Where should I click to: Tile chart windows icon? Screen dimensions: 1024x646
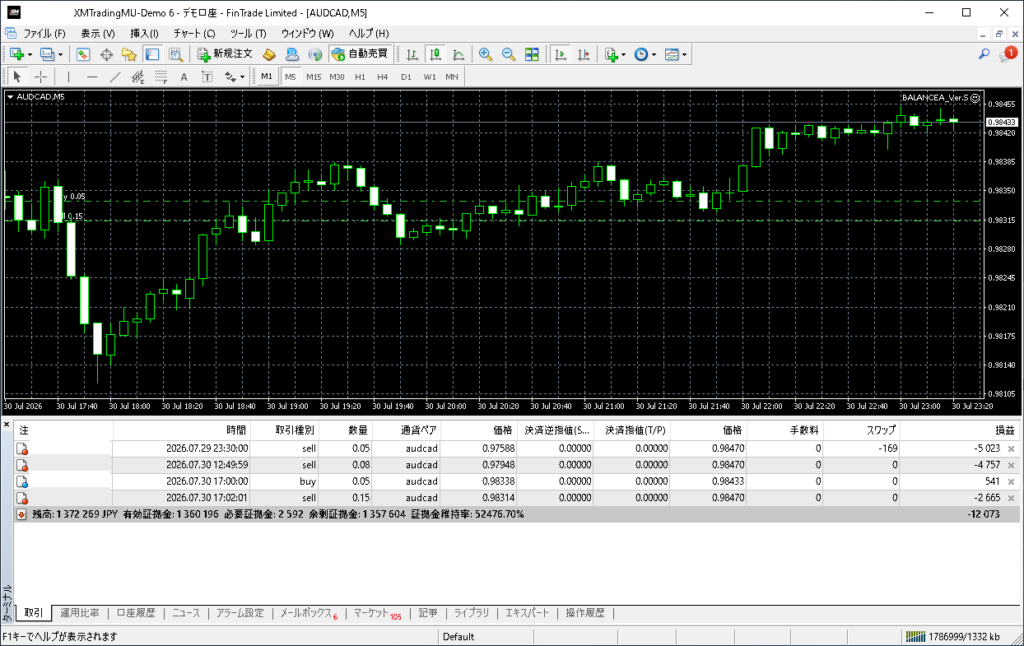tap(532, 54)
